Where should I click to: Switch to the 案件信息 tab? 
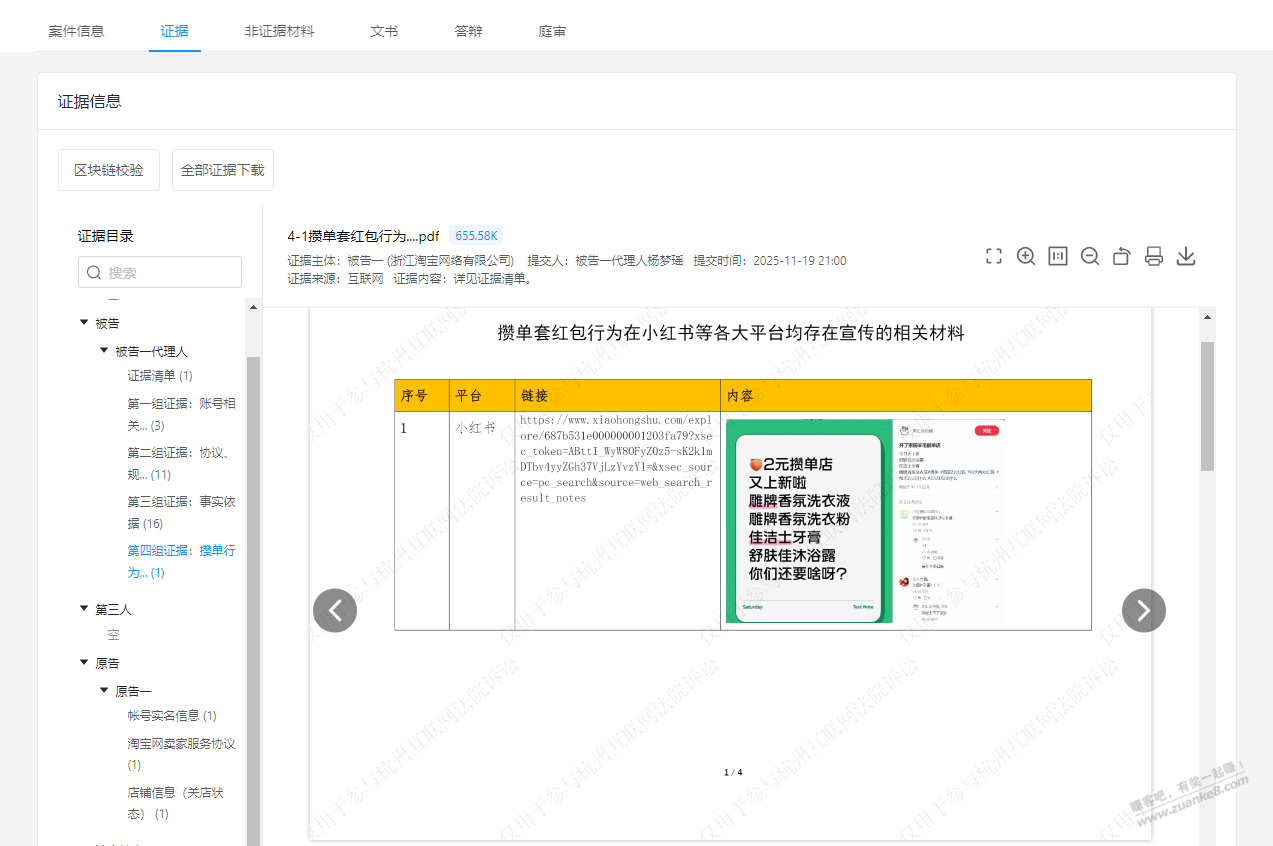coord(76,31)
